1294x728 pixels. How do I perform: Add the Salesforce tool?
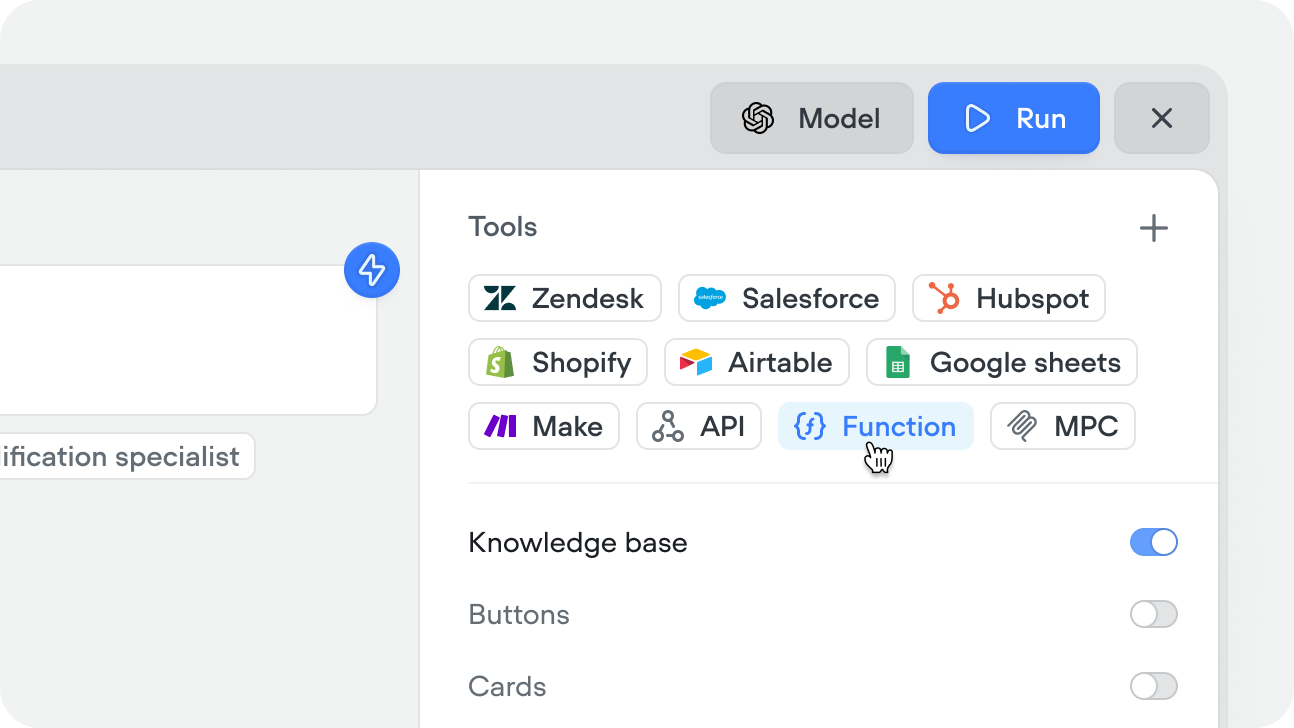pos(786,298)
